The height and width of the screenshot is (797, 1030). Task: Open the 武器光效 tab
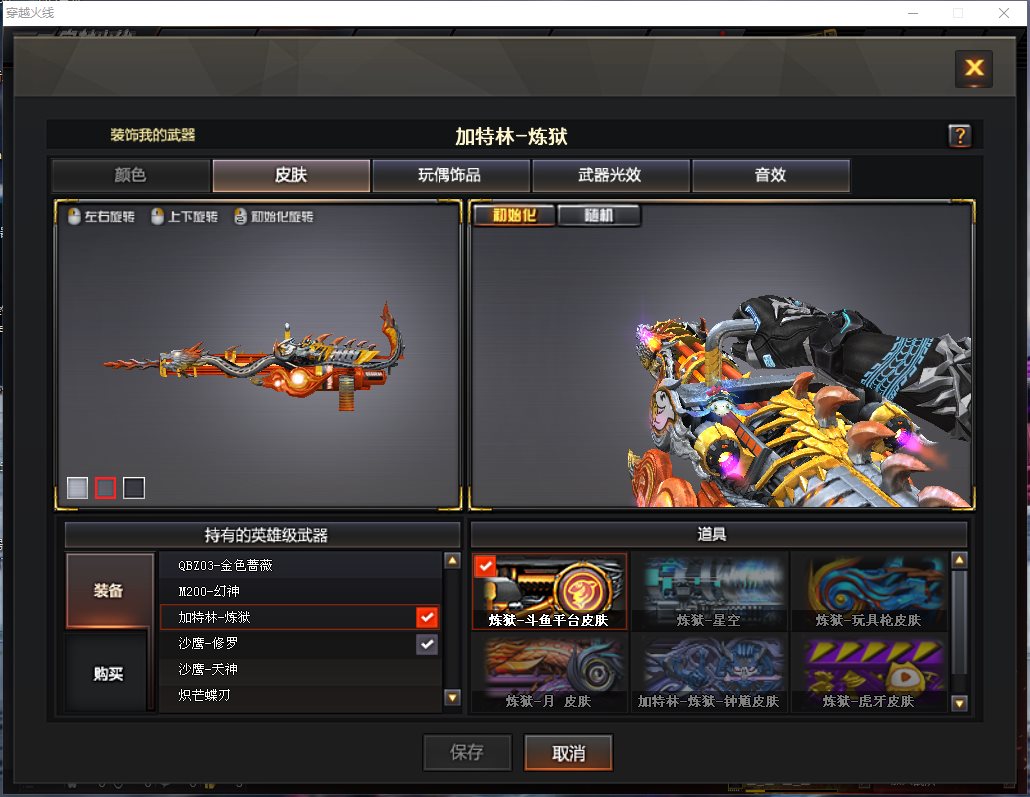coord(610,175)
